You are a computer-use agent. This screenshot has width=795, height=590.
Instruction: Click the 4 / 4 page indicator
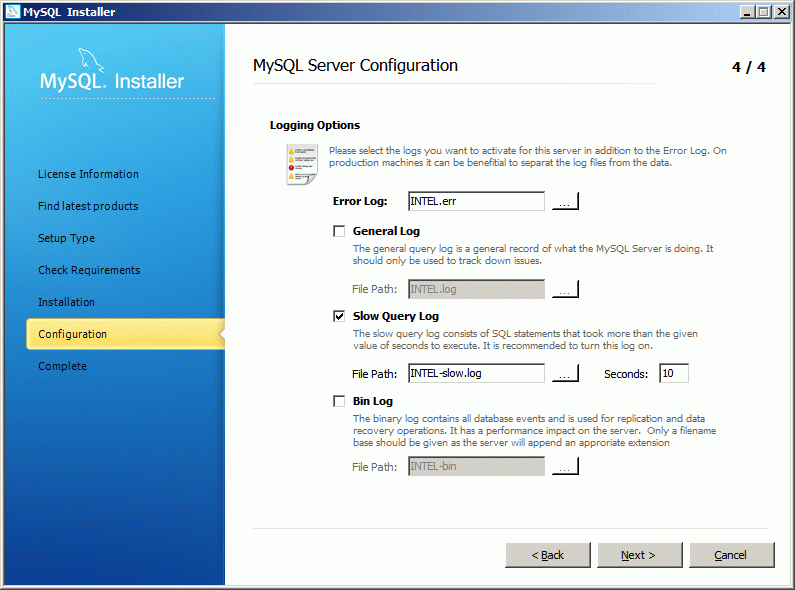click(749, 67)
